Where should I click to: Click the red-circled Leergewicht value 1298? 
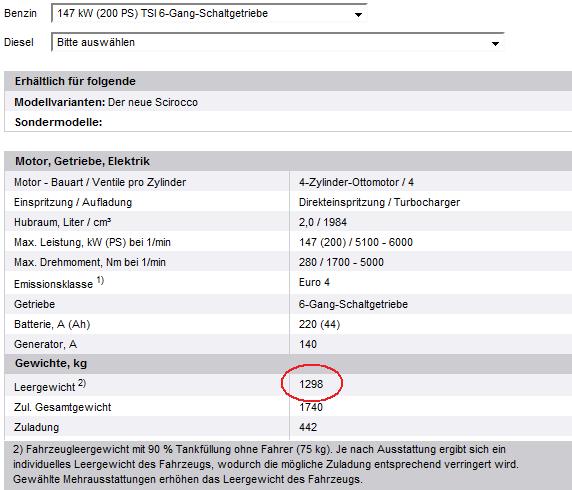pyautogui.click(x=311, y=384)
